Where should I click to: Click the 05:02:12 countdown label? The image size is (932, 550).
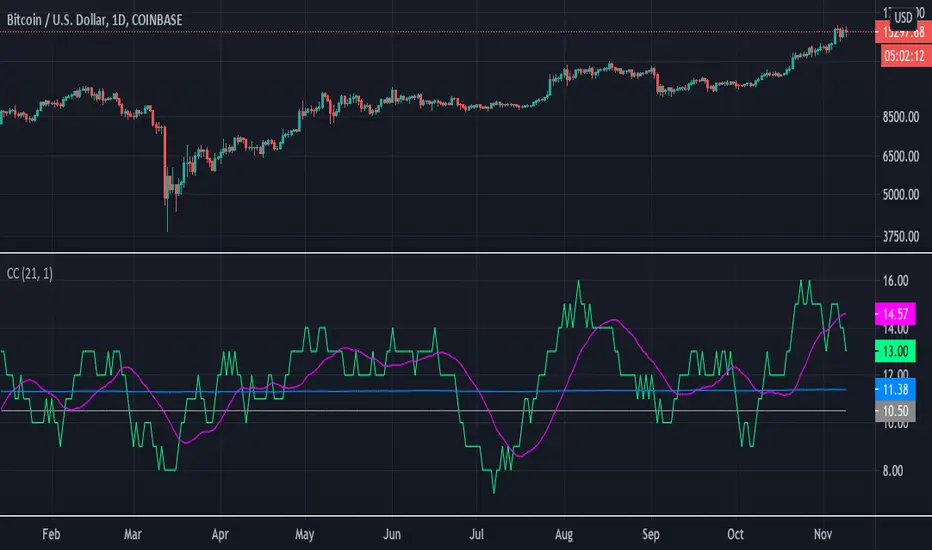(x=904, y=56)
